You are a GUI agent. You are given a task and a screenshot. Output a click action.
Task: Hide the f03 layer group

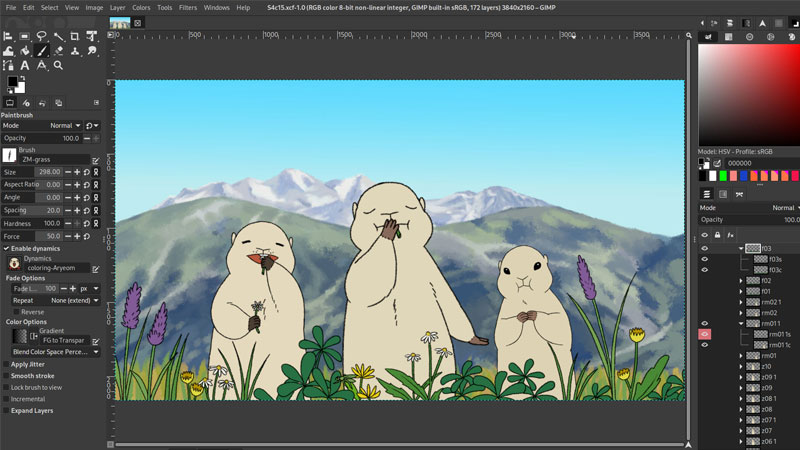(x=705, y=248)
